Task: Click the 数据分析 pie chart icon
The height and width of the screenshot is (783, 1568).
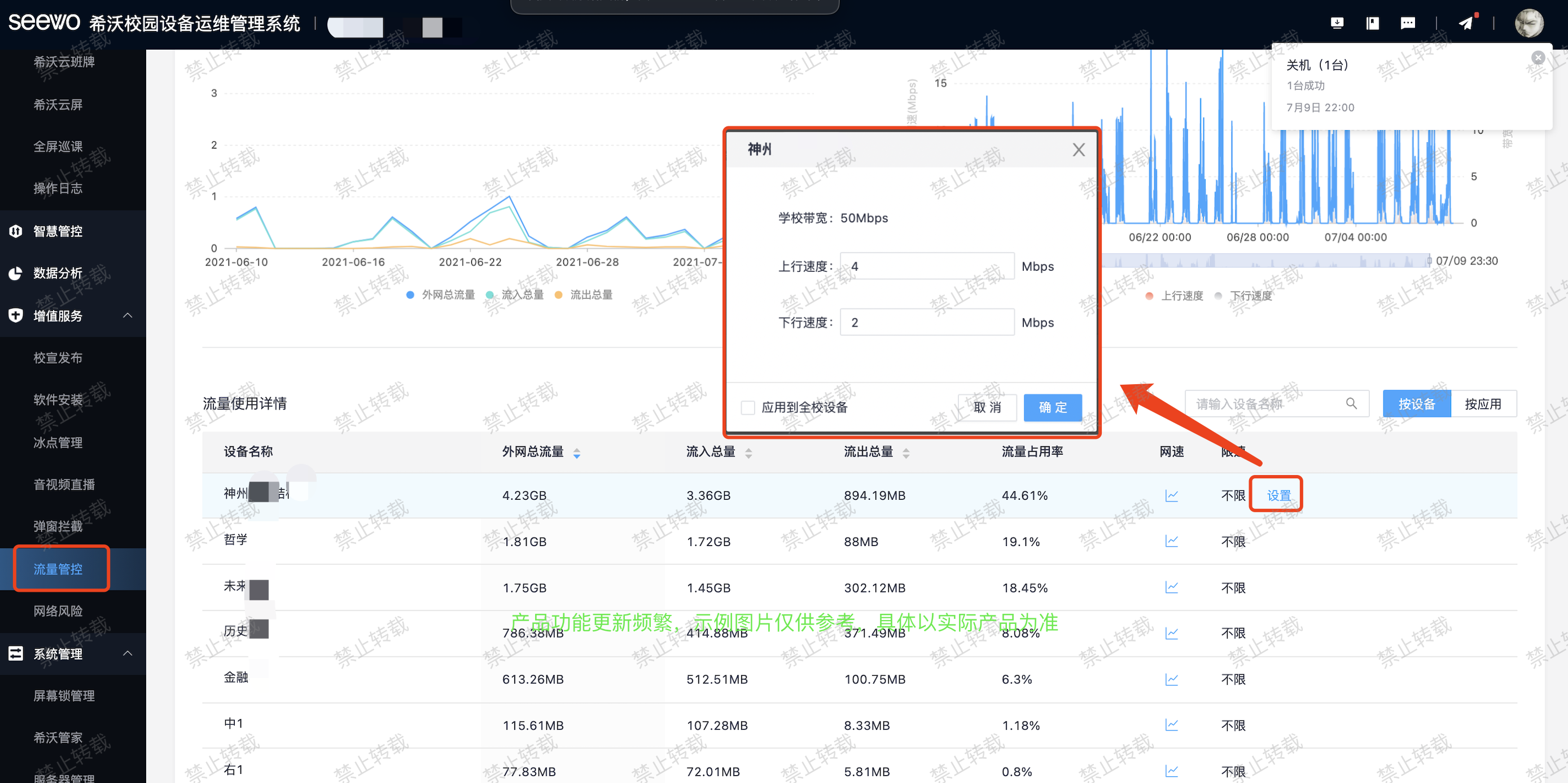Action: (16, 273)
